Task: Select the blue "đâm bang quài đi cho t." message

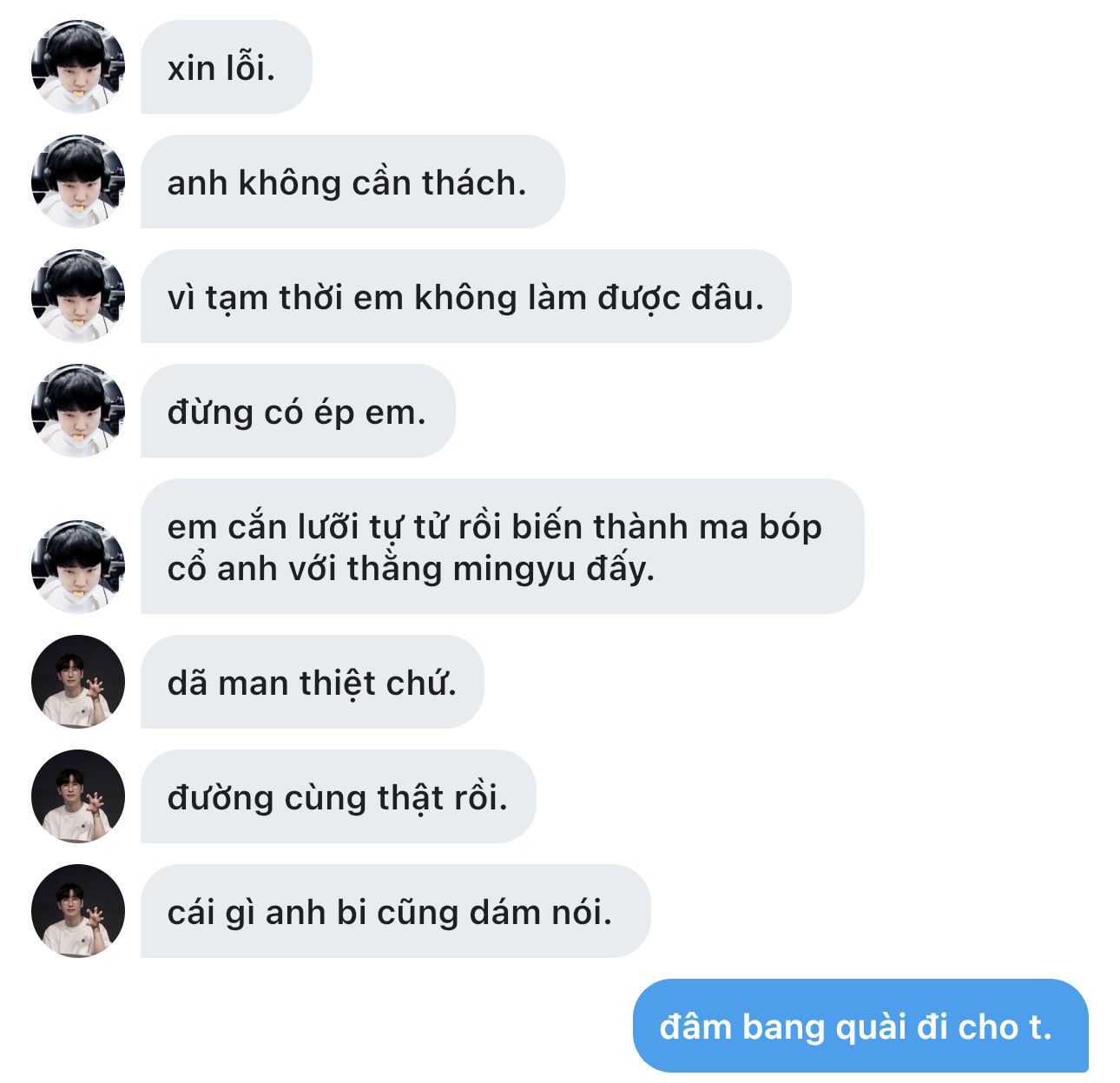Action: click(x=860, y=1026)
